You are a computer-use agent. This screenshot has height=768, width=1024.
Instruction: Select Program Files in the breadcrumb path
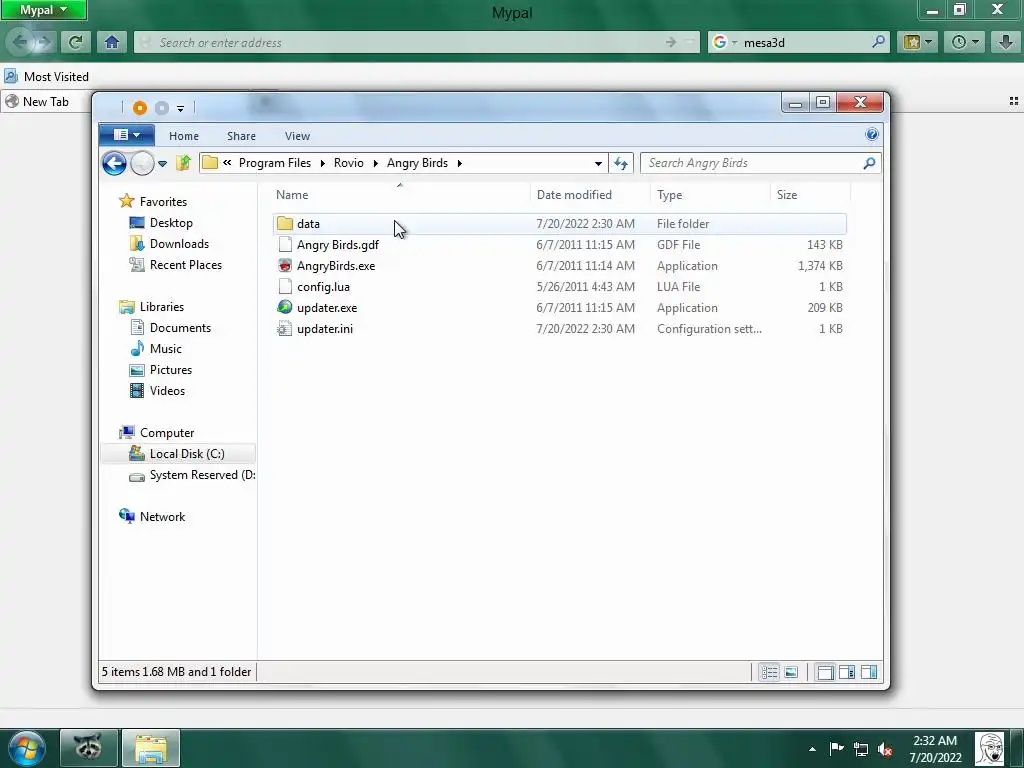(x=275, y=163)
